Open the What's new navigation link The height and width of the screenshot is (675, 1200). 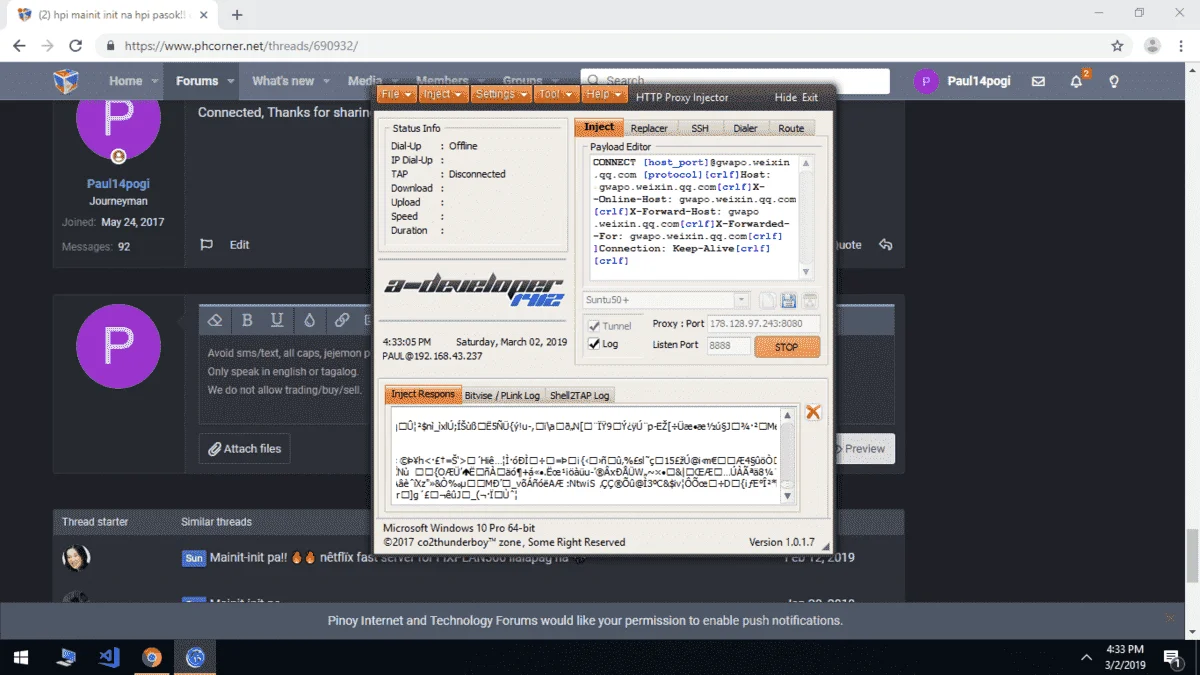point(283,81)
